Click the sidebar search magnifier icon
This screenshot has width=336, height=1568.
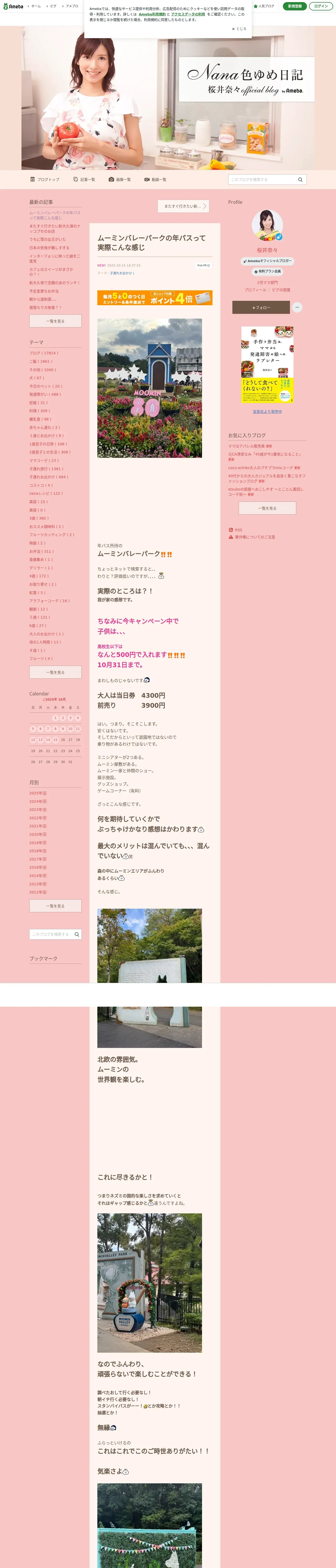77,934
